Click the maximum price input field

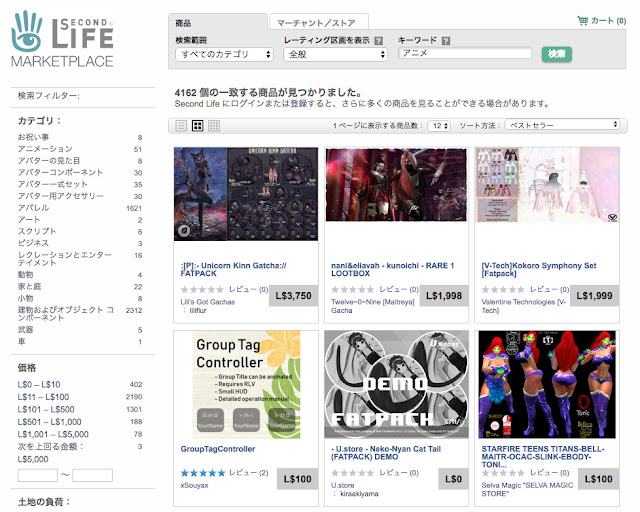click(x=93, y=475)
